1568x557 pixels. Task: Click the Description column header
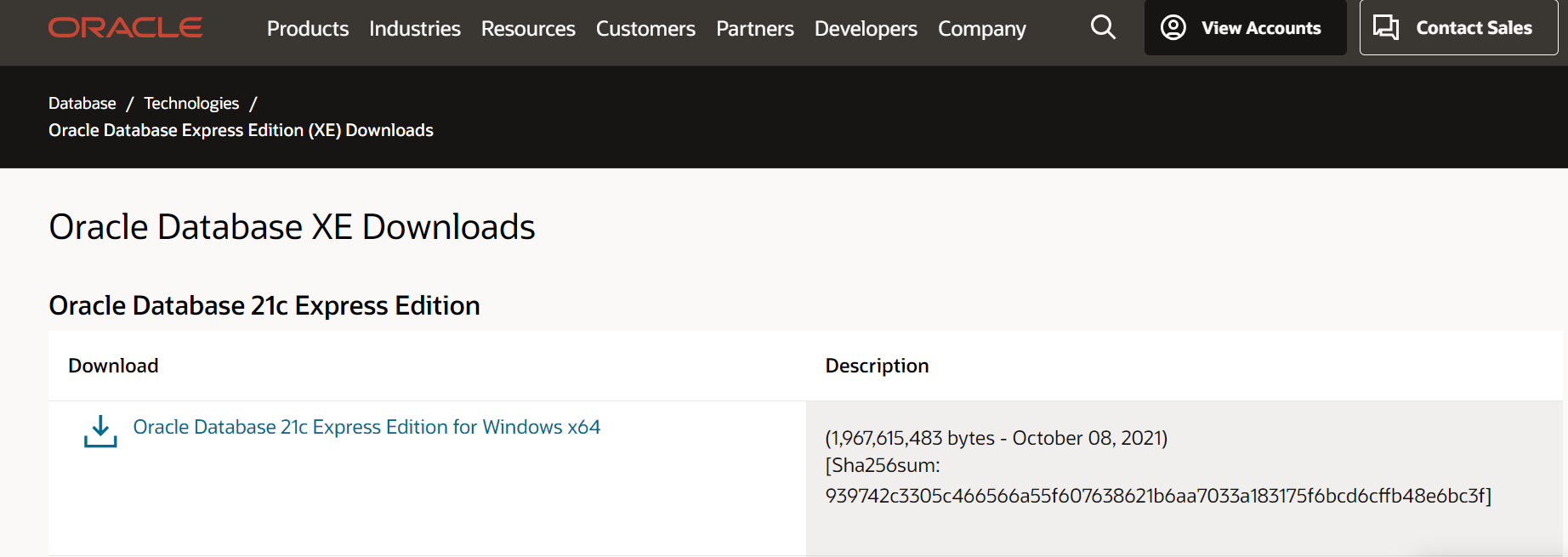tap(877, 366)
